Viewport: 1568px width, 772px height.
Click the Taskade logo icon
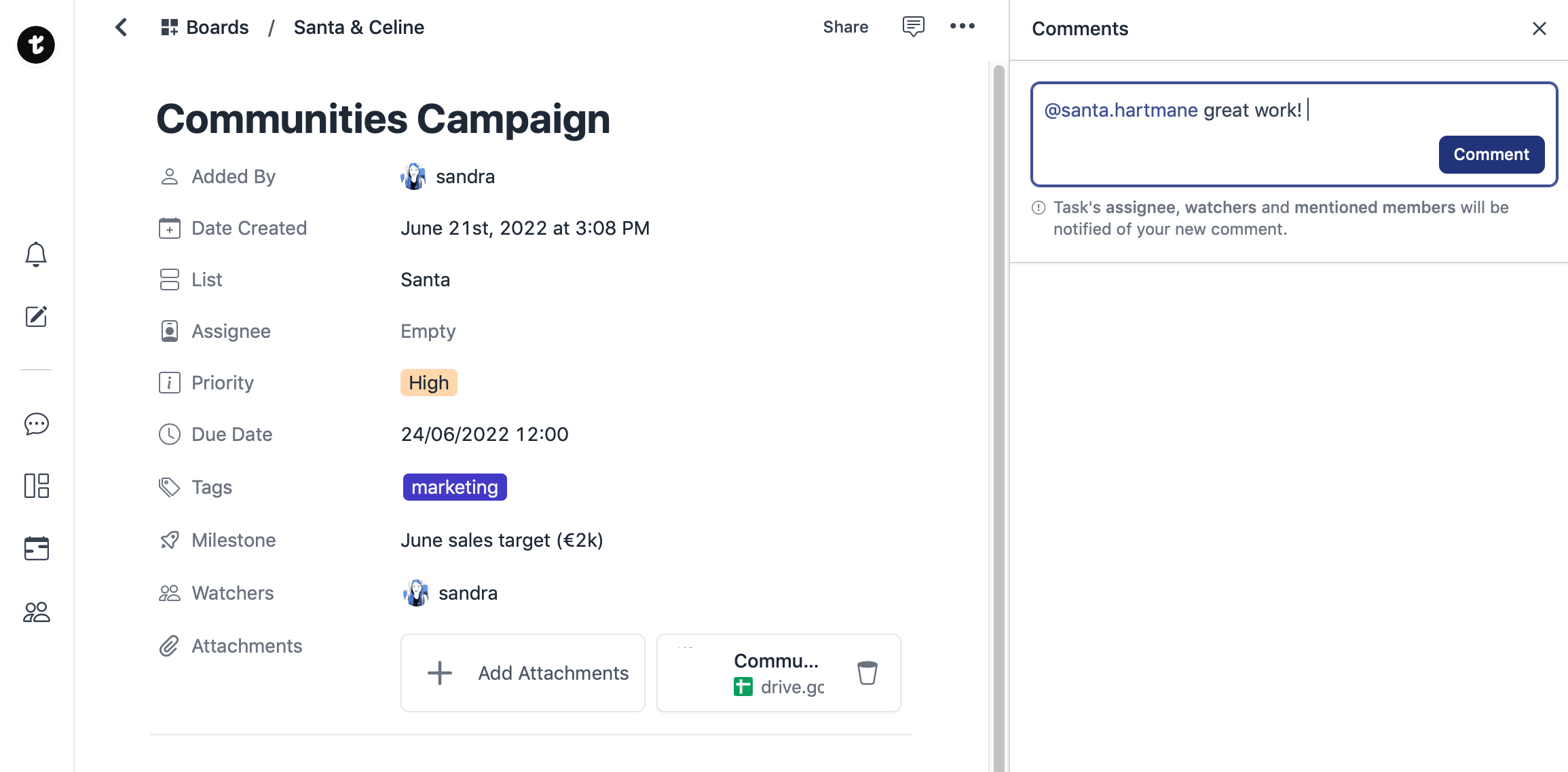[x=36, y=45]
